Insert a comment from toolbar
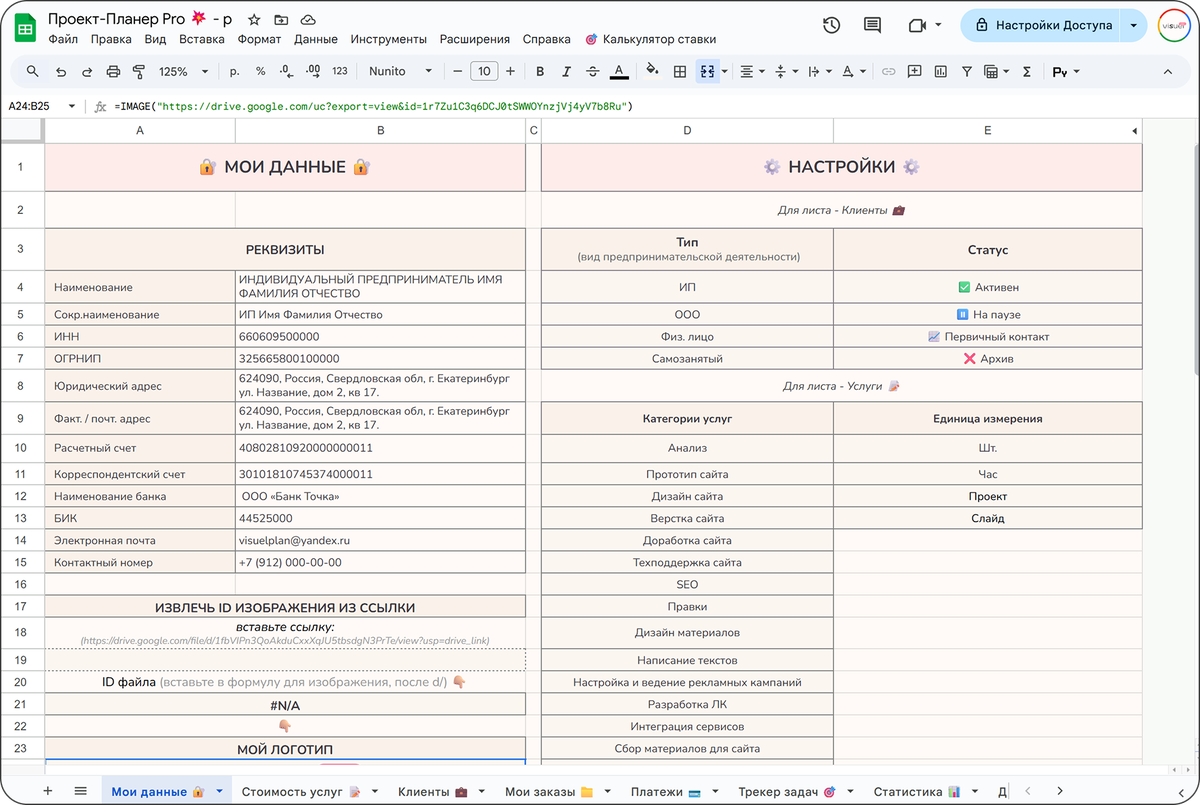The height and width of the screenshot is (805, 1200). [914, 72]
